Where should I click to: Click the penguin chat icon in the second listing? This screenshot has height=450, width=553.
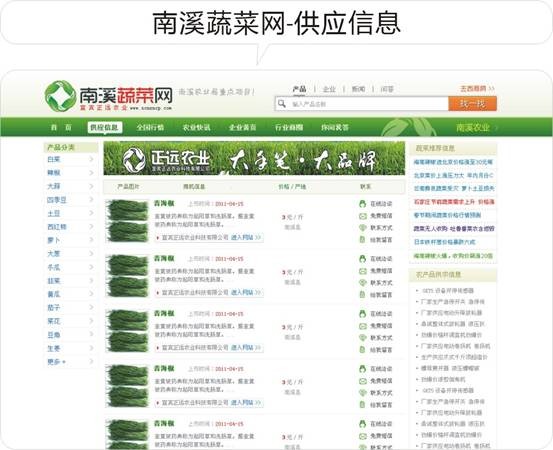coord(362,259)
